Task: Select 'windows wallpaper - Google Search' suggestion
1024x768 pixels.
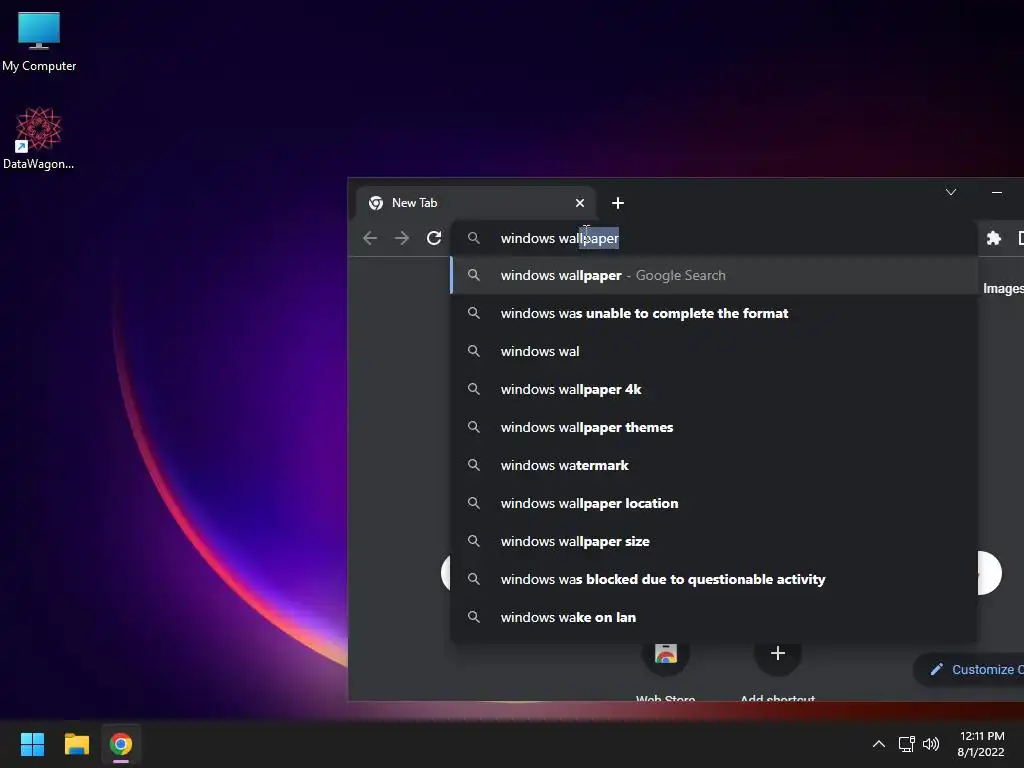Action: [714, 276]
